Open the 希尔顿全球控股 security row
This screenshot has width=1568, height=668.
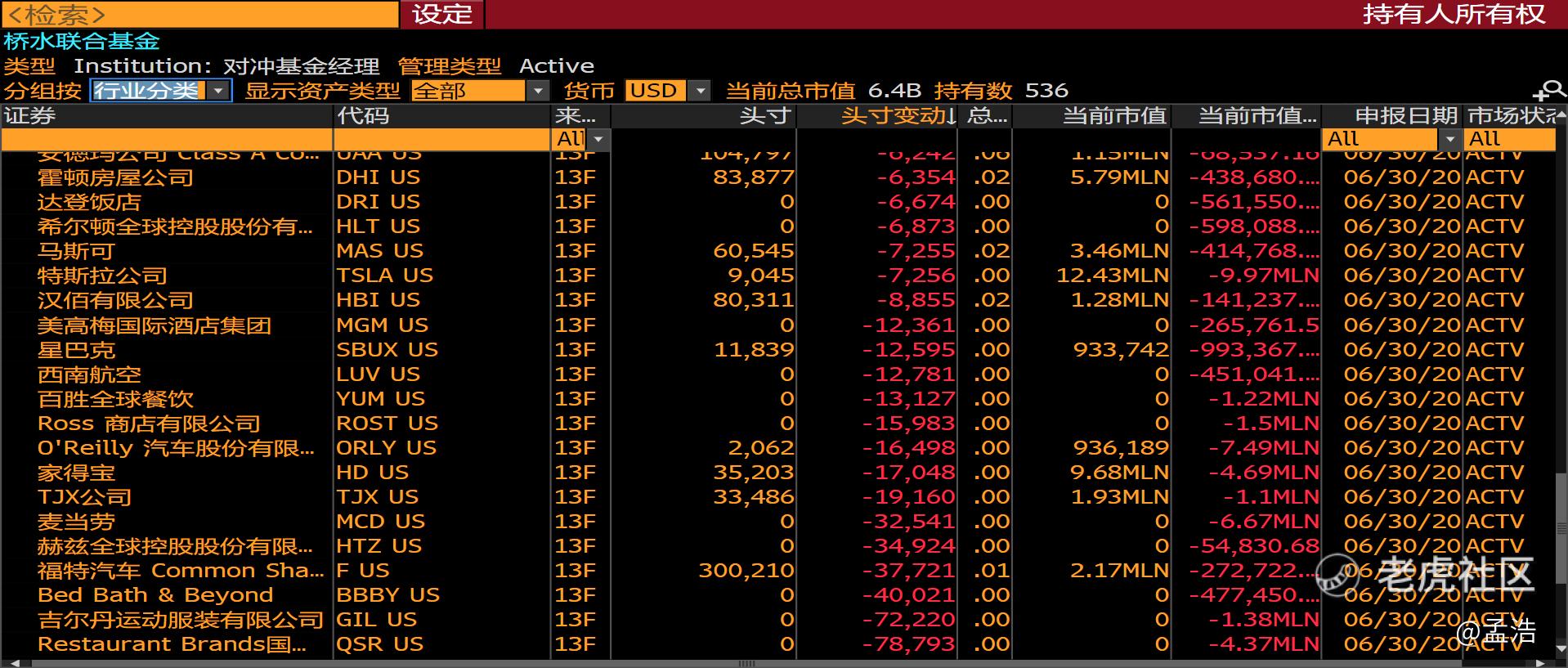coord(175,226)
